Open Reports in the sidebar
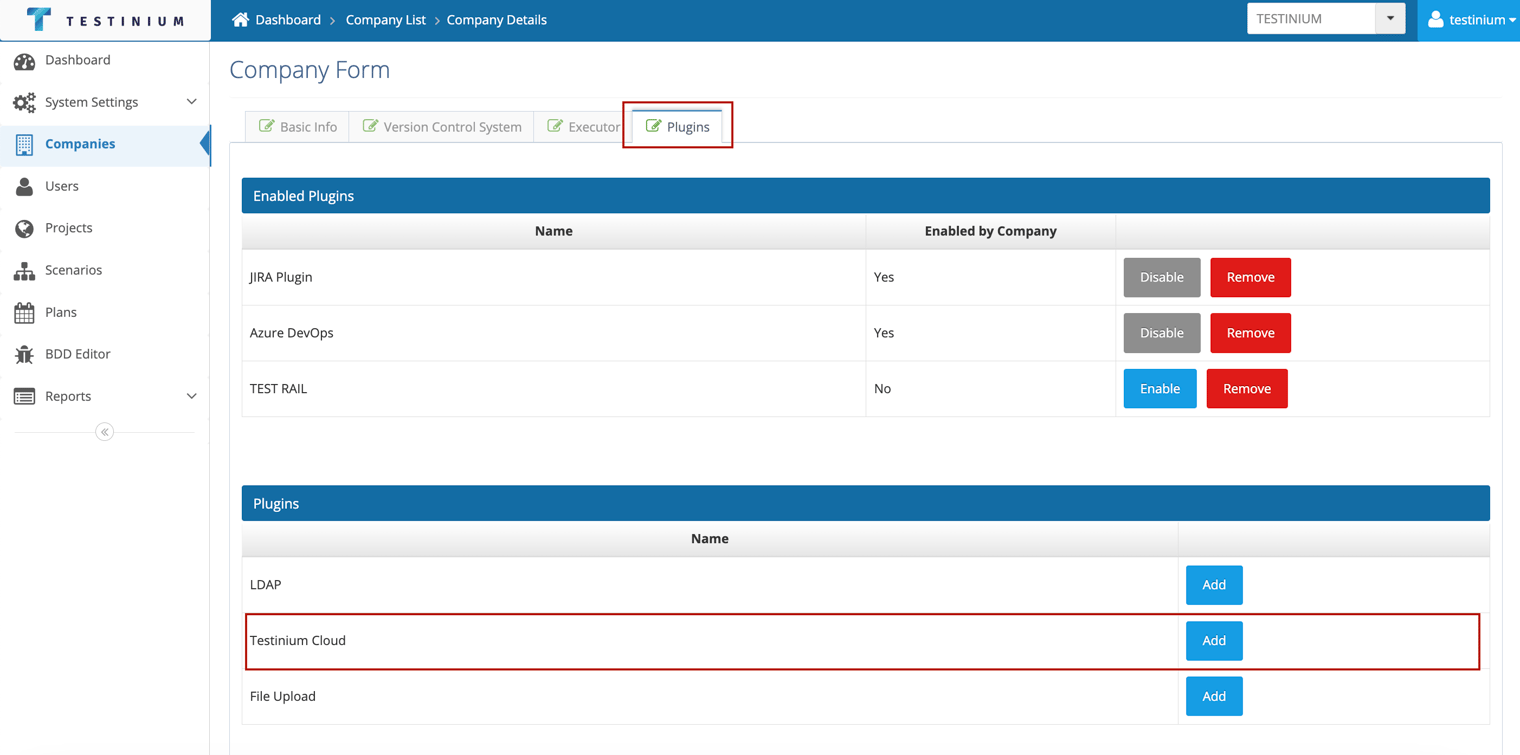 coord(105,396)
